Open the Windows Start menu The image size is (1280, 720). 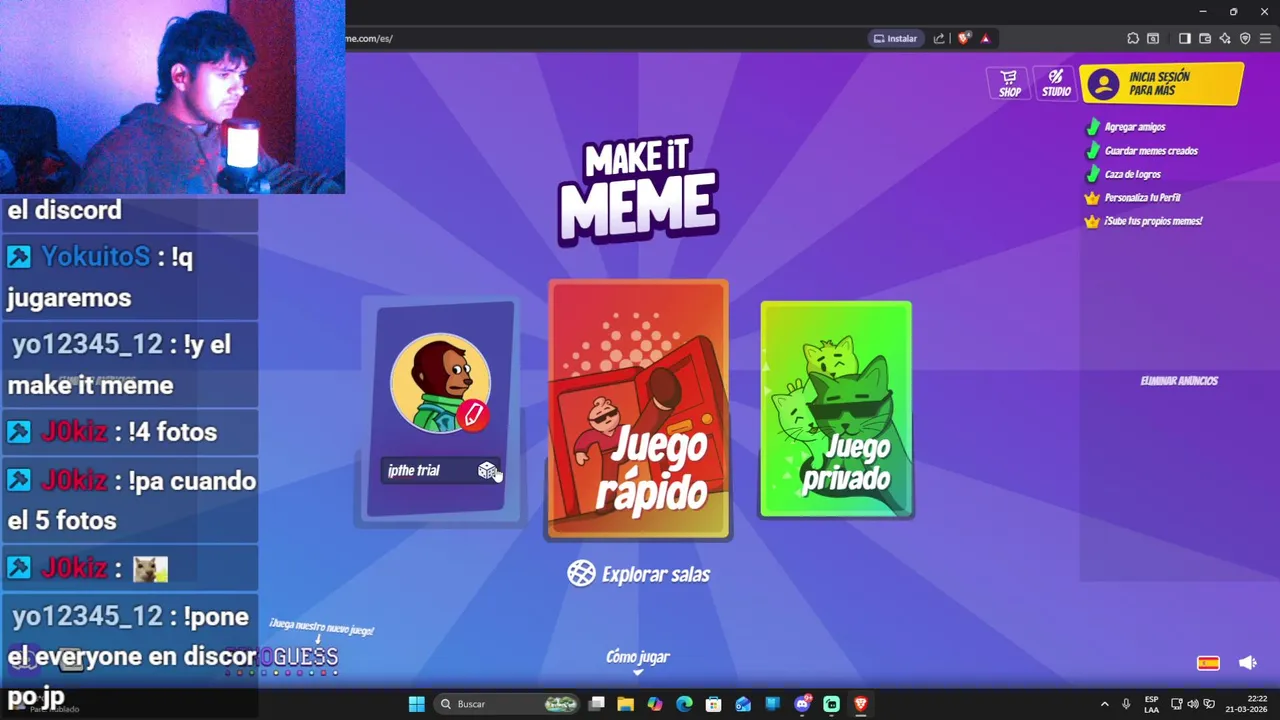point(417,704)
